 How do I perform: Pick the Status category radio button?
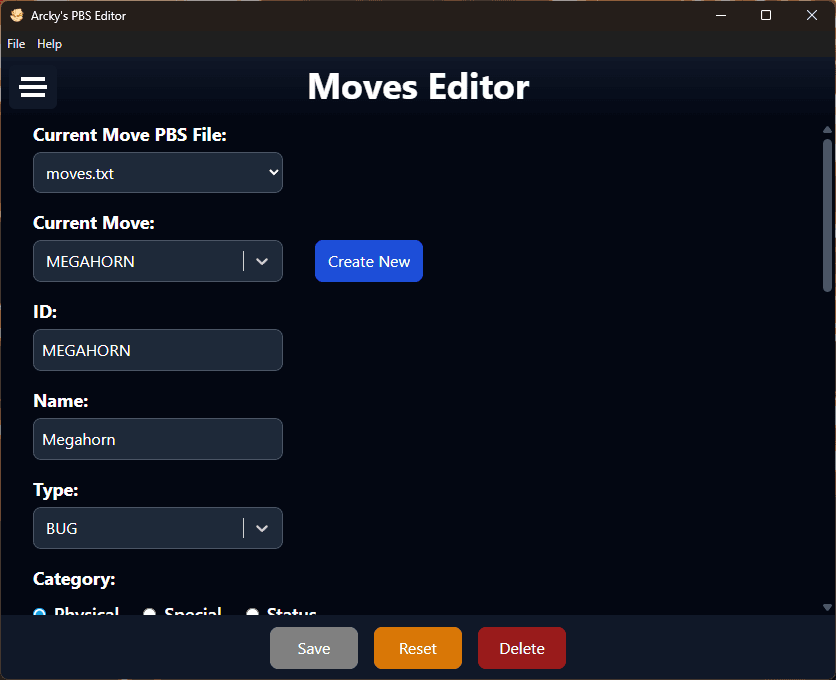click(252, 612)
